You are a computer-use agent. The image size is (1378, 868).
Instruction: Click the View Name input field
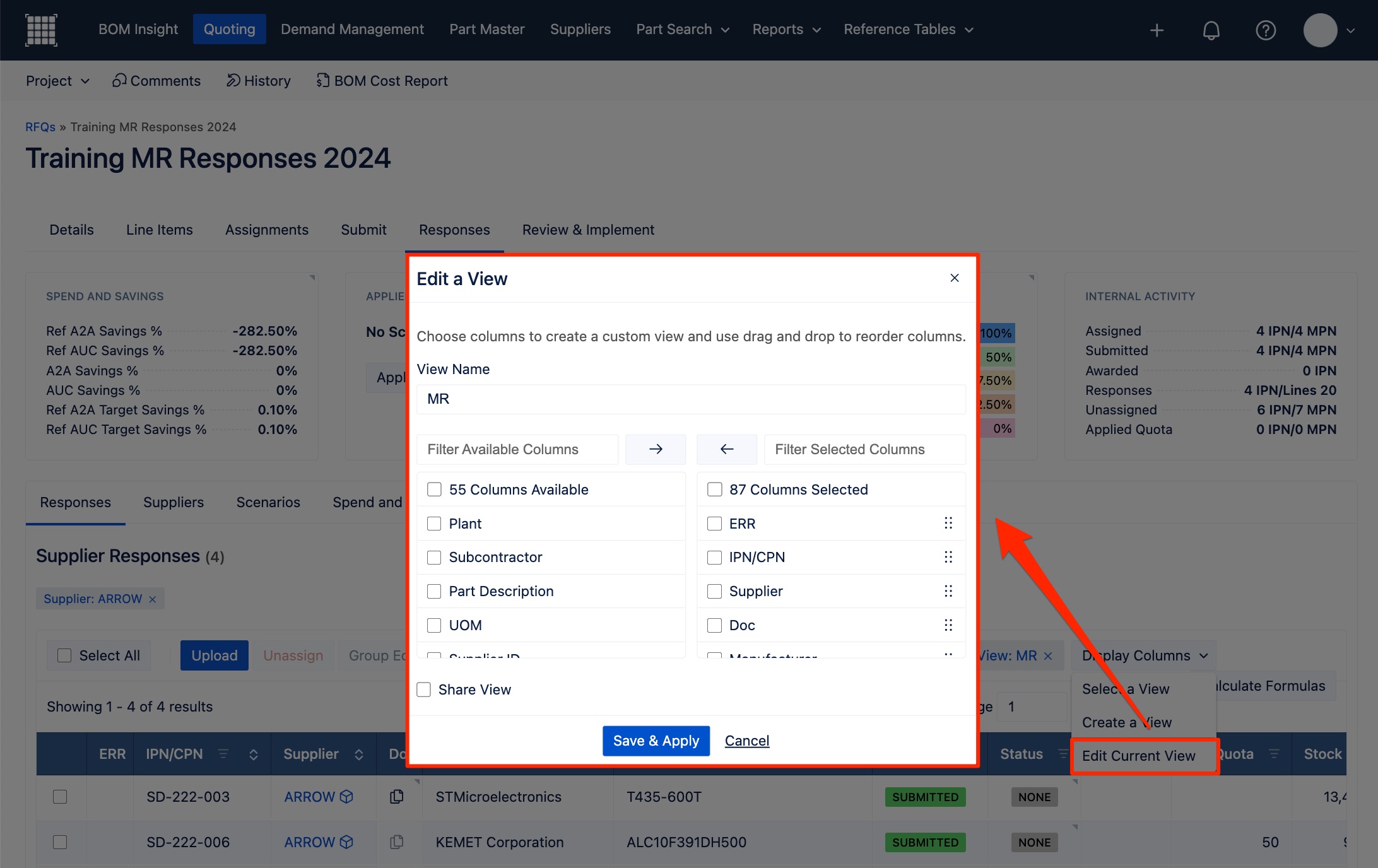[691, 399]
